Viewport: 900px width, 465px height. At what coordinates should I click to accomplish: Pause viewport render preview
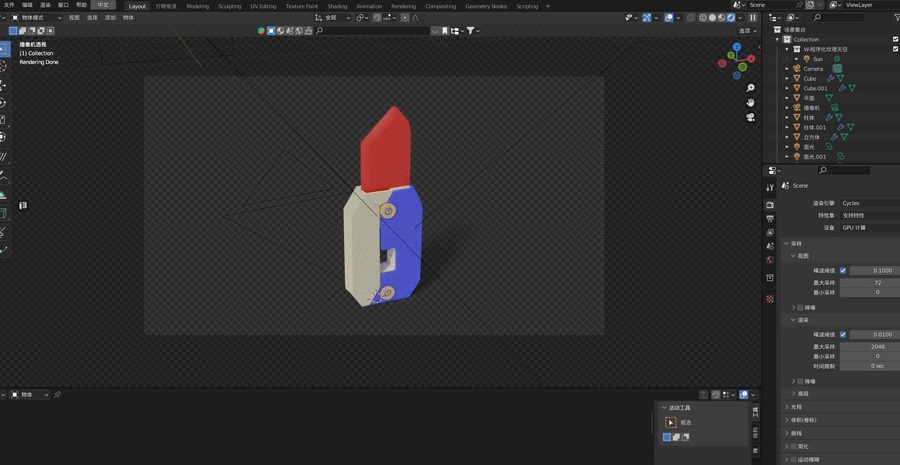click(x=753, y=18)
